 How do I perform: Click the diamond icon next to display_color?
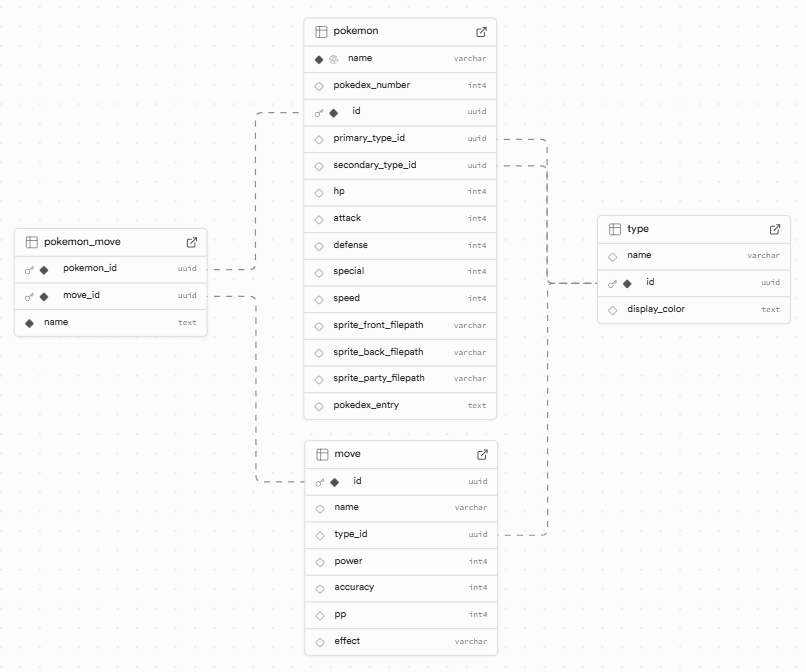613,310
